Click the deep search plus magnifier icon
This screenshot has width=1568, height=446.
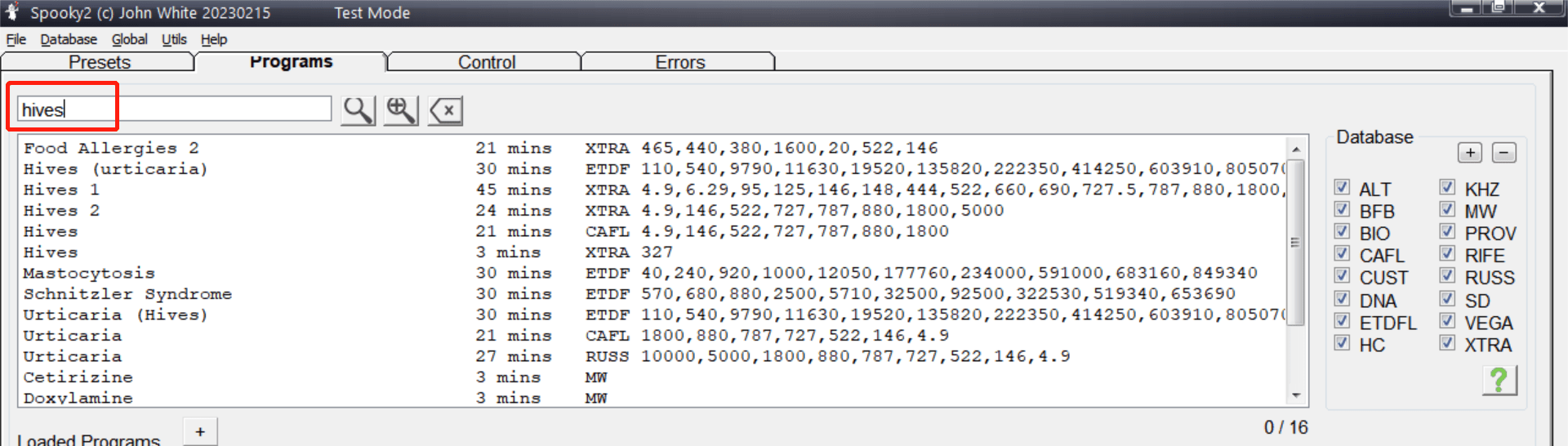tap(401, 110)
